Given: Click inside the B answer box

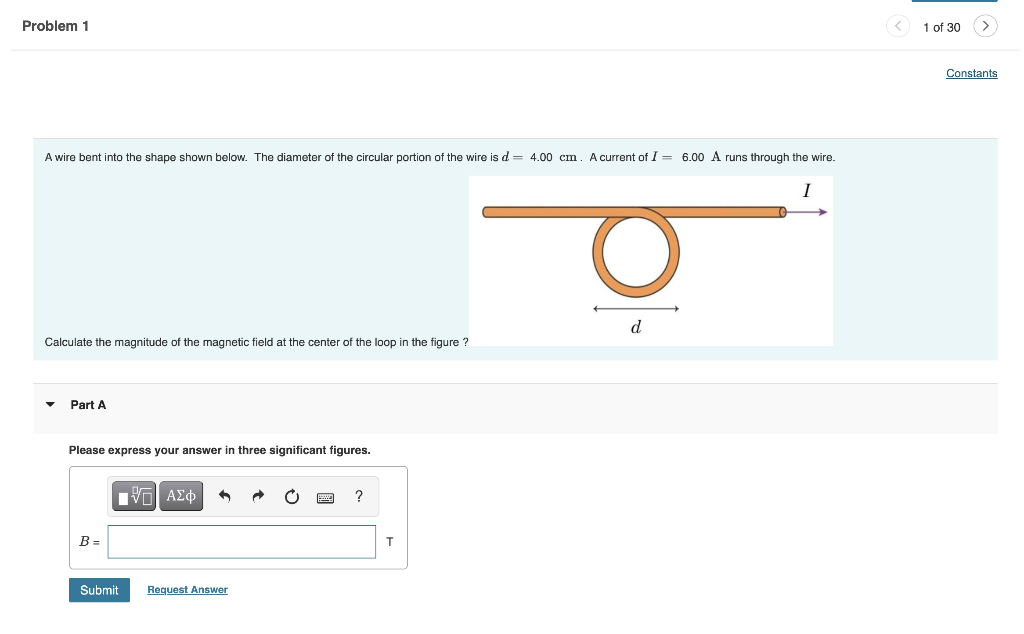Looking at the screenshot, I should (240, 541).
